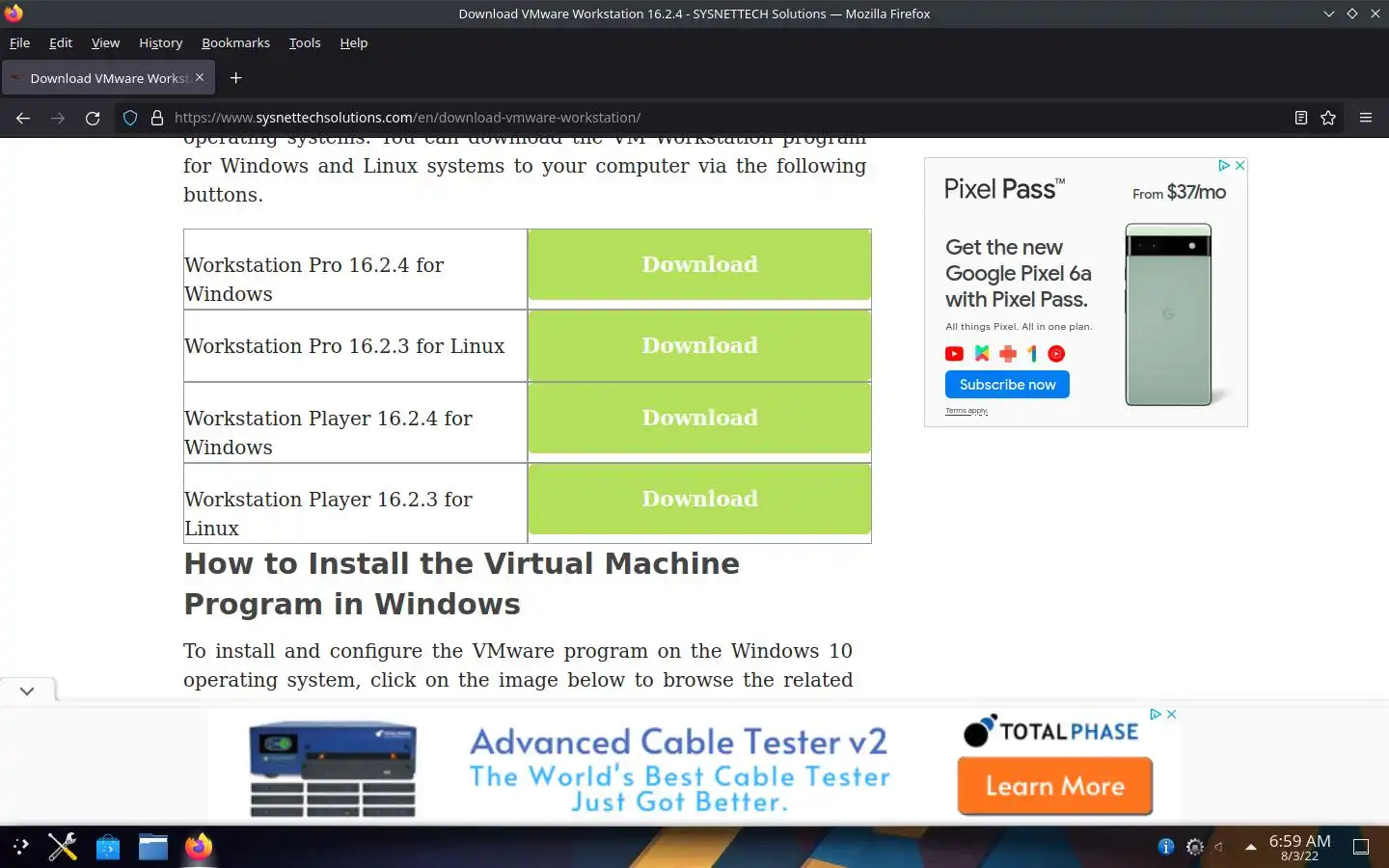Click the Pixel Pass ad title
1389x868 pixels.
[1004, 189]
